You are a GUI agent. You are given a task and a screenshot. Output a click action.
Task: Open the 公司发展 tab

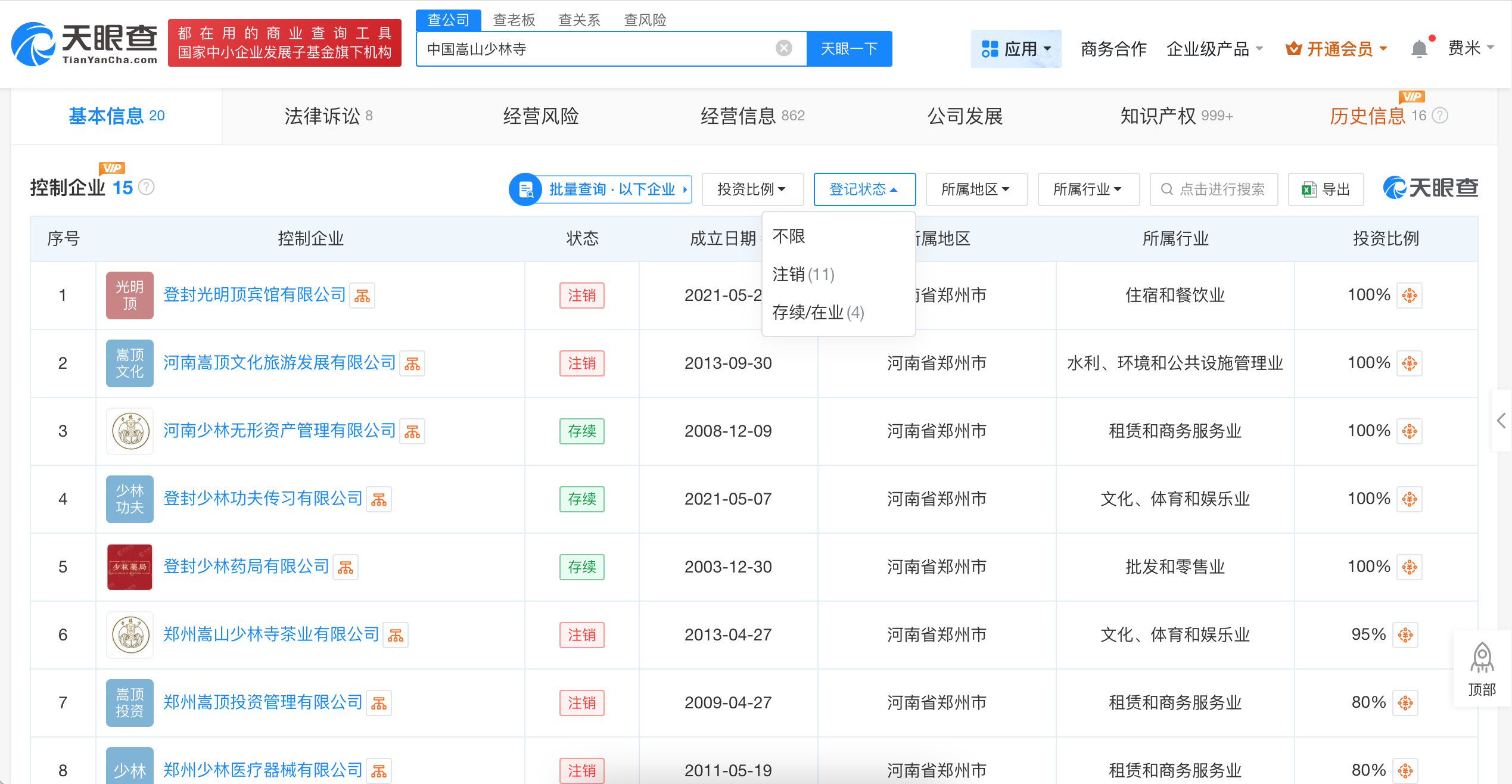(x=965, y=116)
